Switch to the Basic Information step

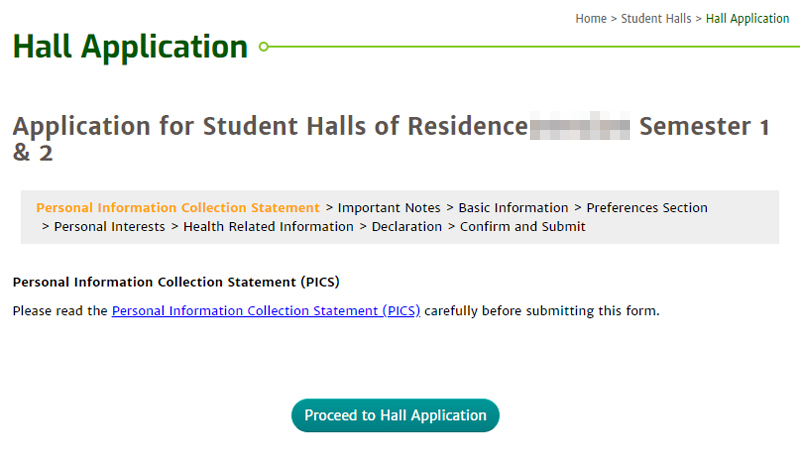point(513,208)
